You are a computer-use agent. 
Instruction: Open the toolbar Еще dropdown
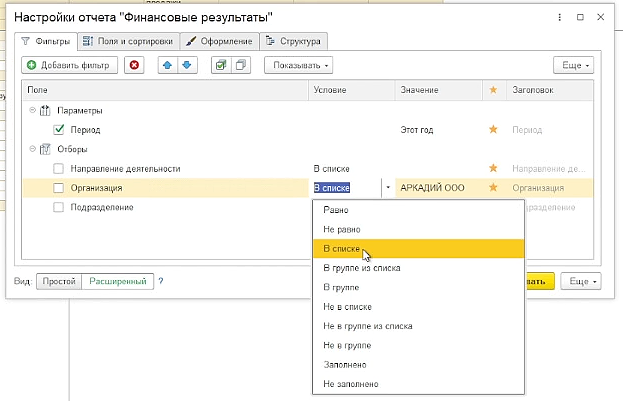pyautogui.click(x=573, y=65)
